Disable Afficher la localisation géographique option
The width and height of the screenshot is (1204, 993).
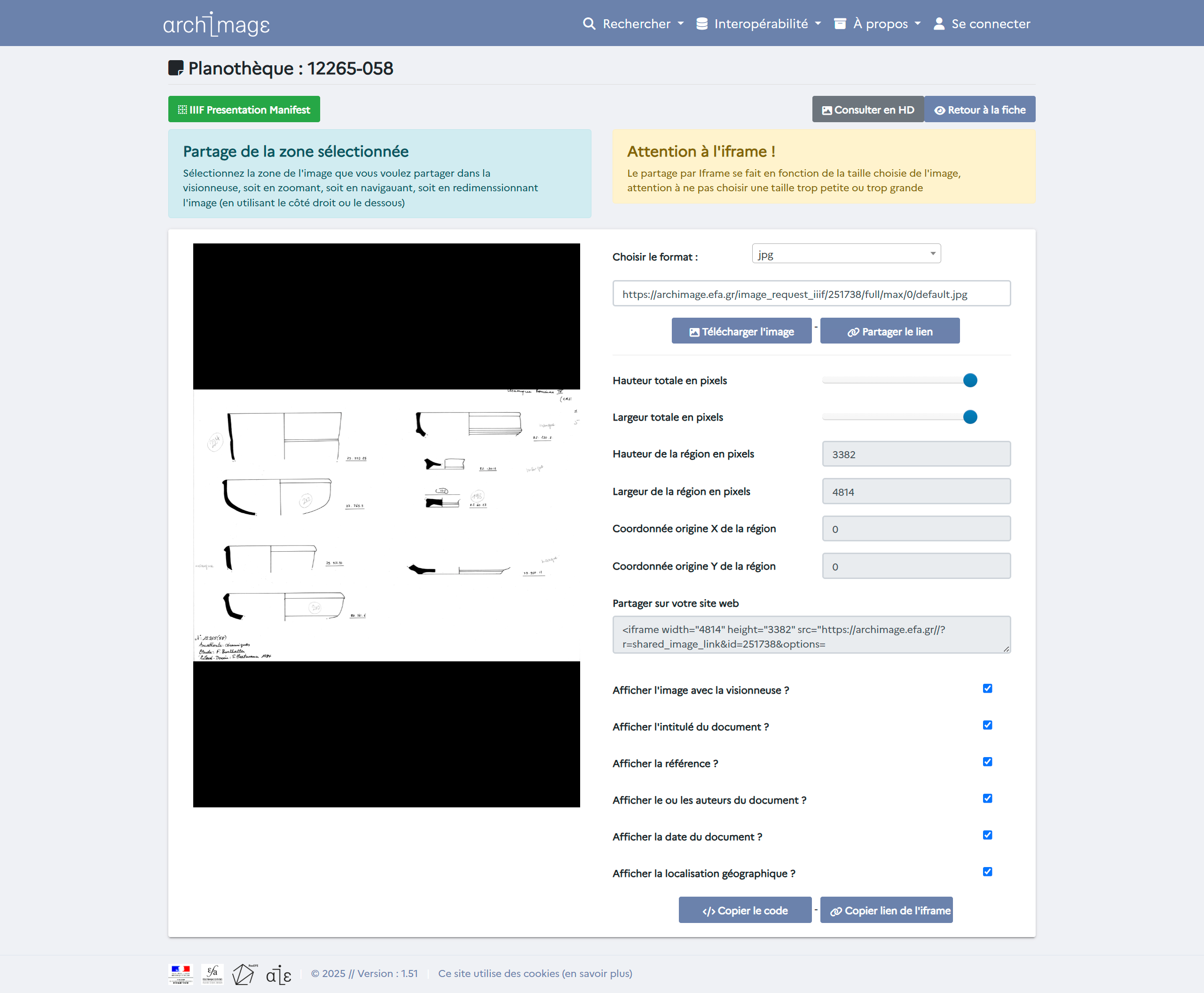(x=987, y=872)
